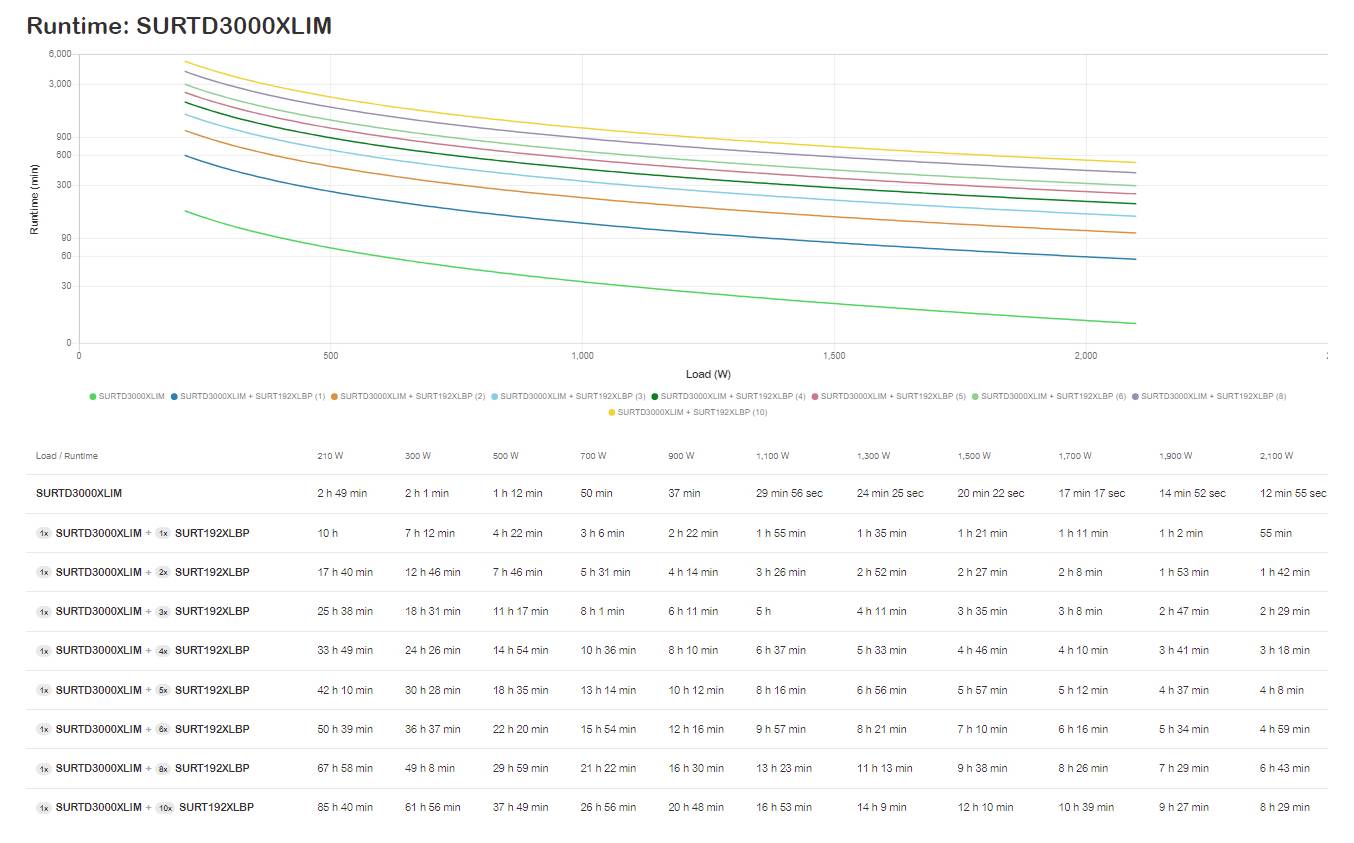Select the '2,100 W' column header

[x=1276, y=456]
